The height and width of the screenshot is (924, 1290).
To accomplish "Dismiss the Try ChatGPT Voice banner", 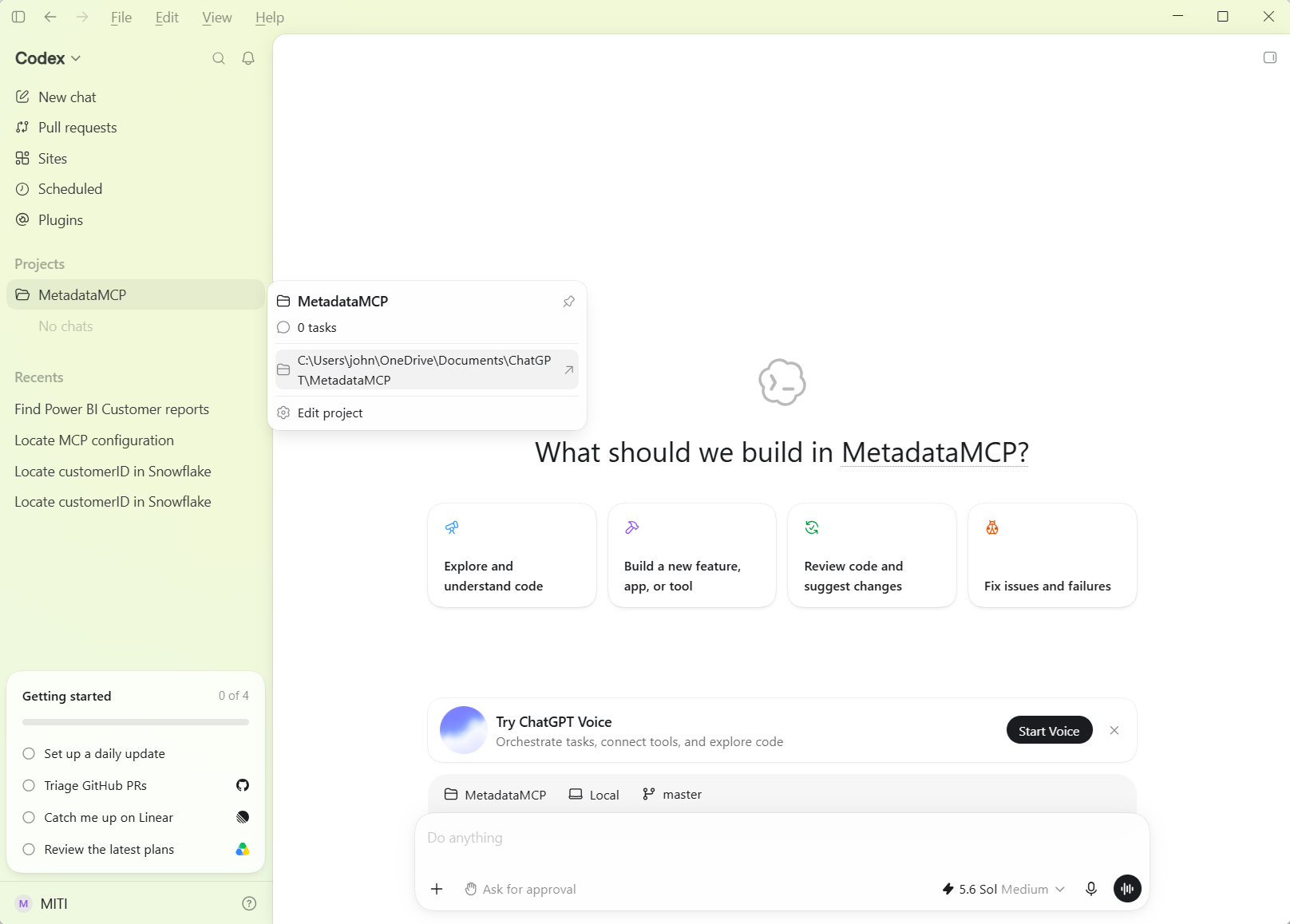I will (1114, 730).
